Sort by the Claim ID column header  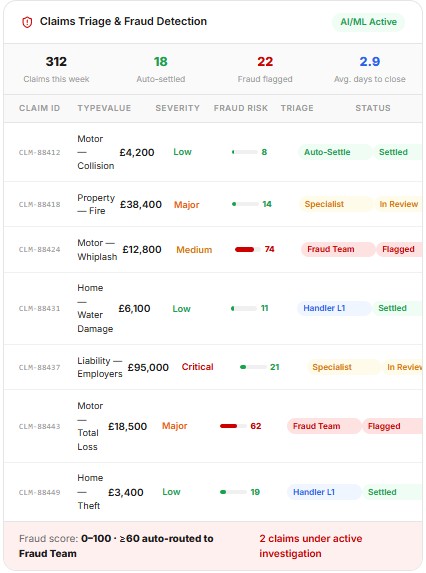[39, 108]
